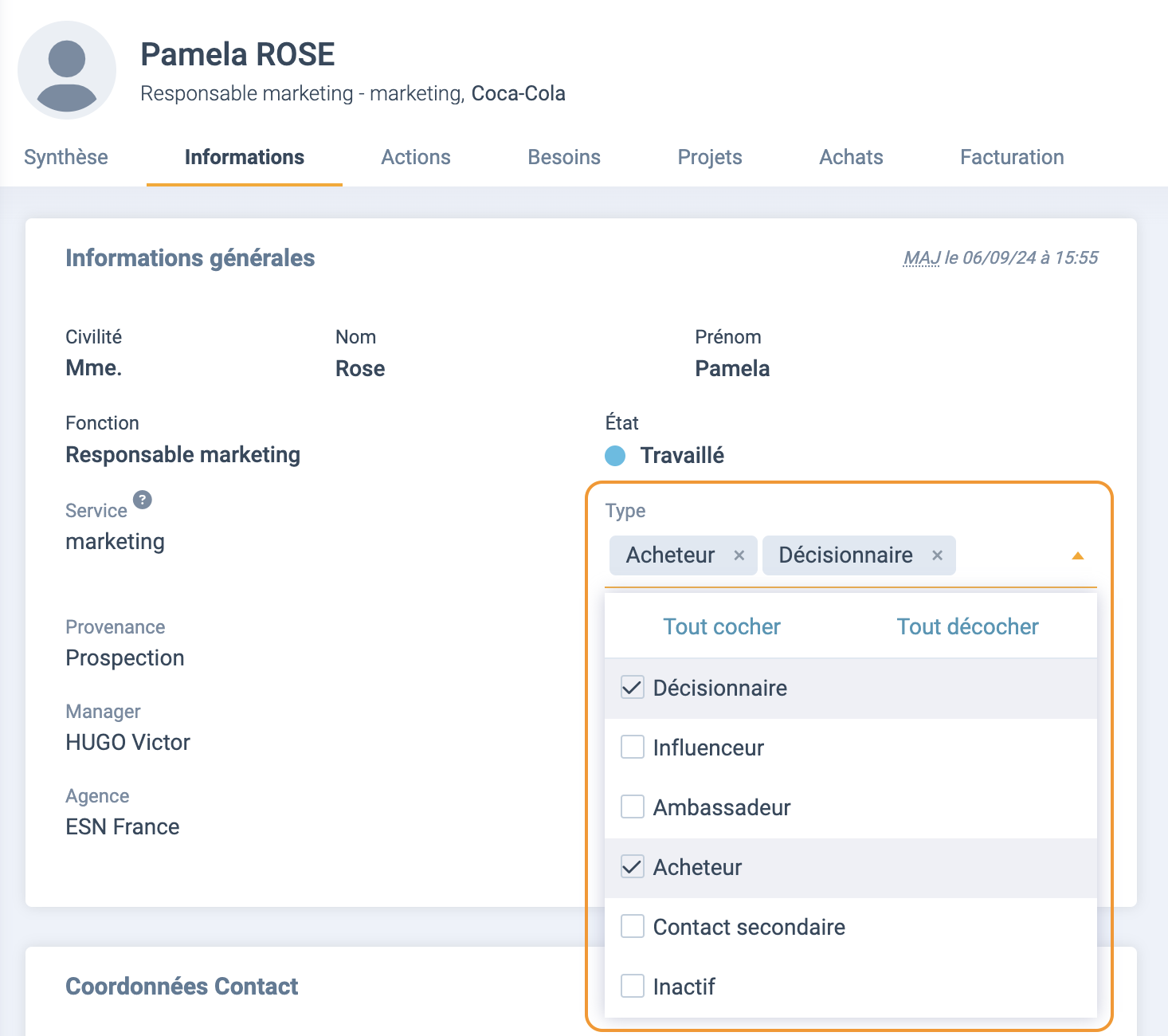
Task: Click the Pamela ROSE page title
Action: point(237,54)
